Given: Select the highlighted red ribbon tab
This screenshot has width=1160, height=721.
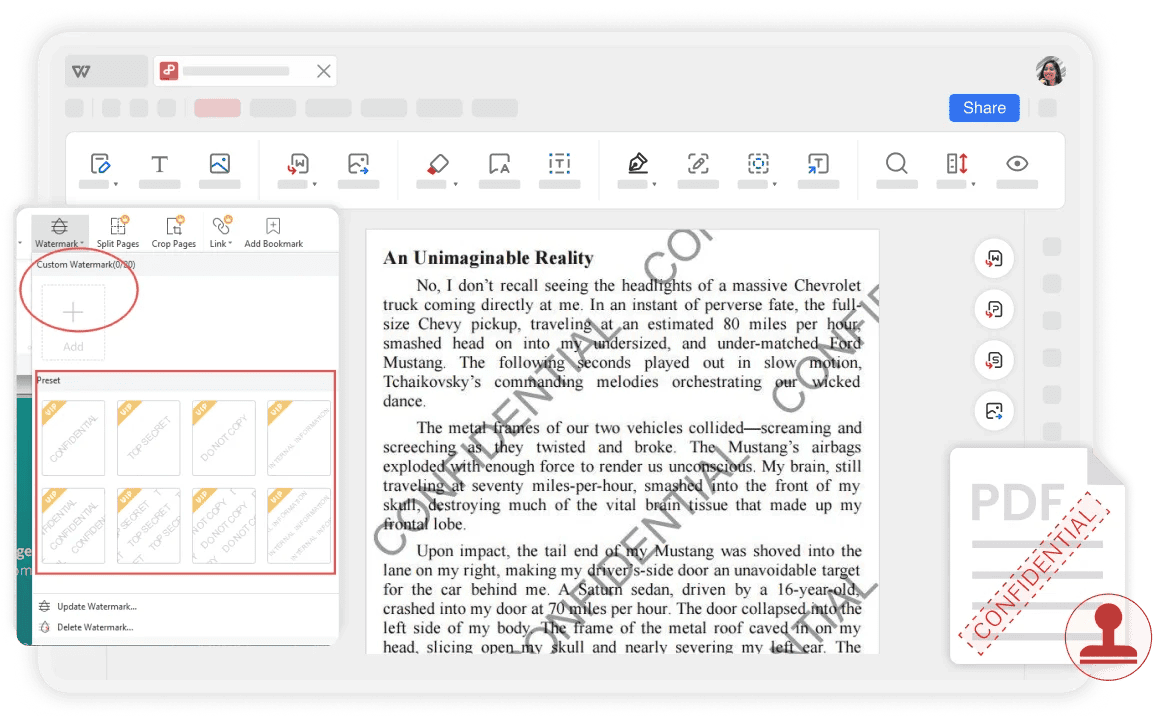Looking at the screenshot, I should click(218, 108).
